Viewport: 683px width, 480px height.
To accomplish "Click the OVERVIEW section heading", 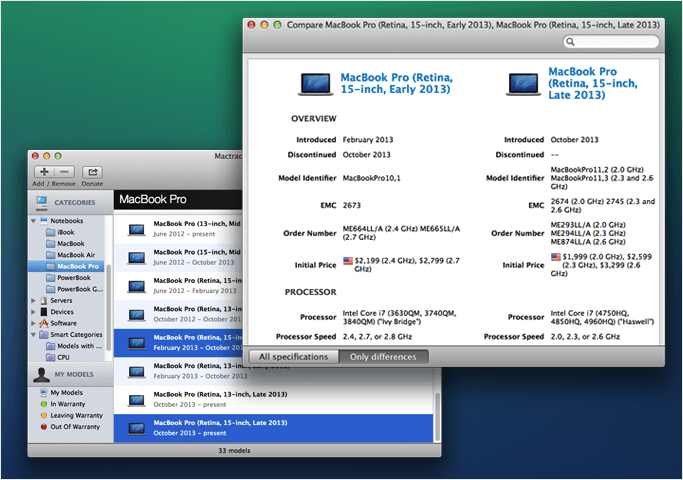I will coord(314,118).
